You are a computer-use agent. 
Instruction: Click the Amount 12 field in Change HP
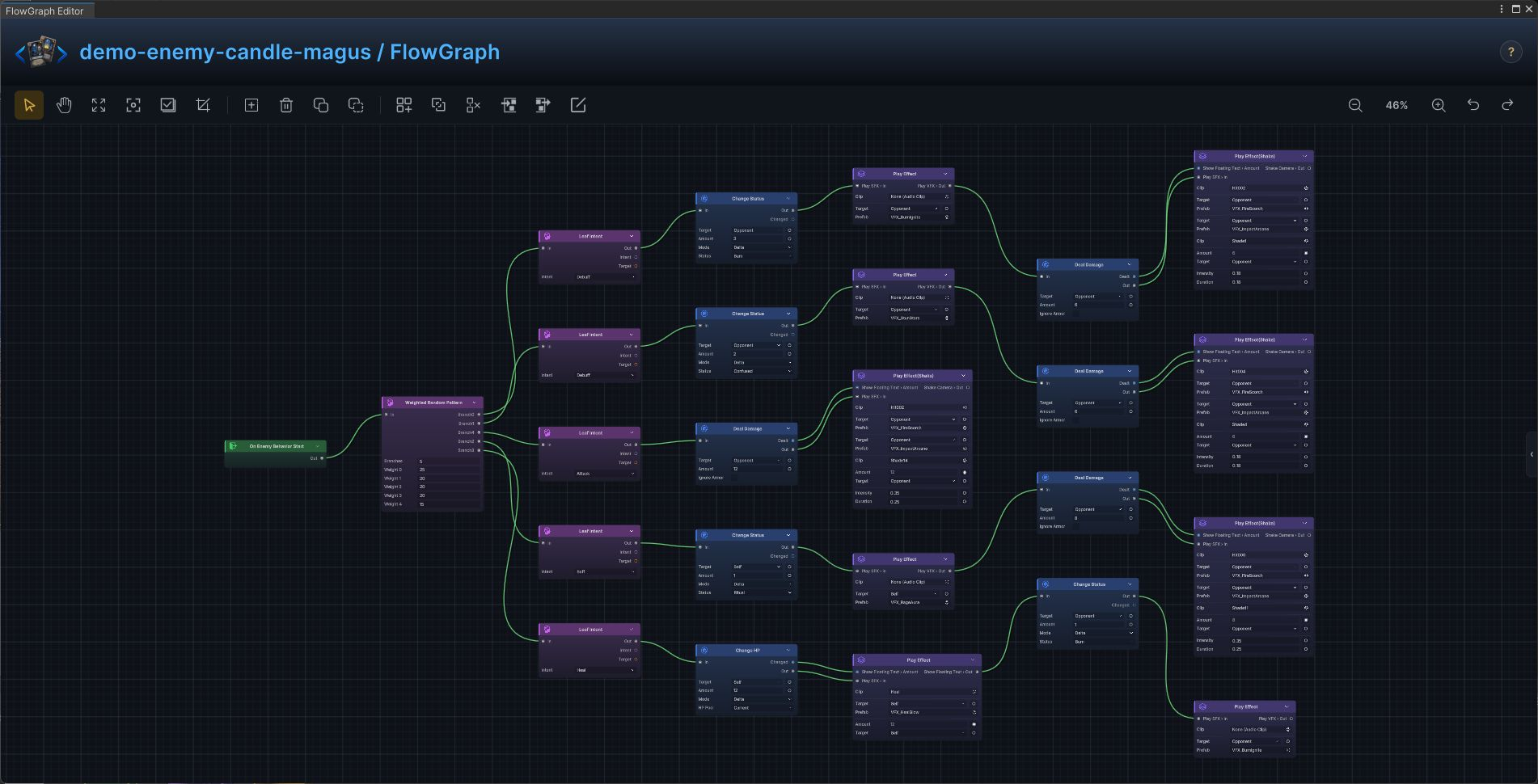tap(758, 690)
